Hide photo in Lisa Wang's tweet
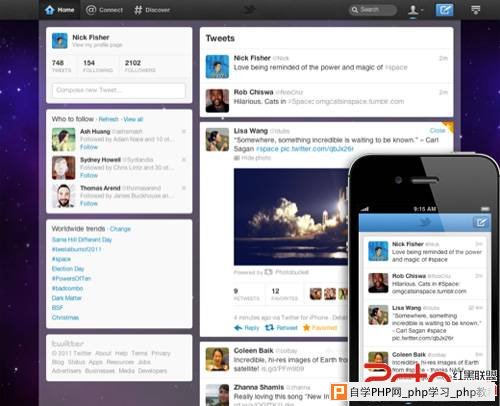 point(252,158)
